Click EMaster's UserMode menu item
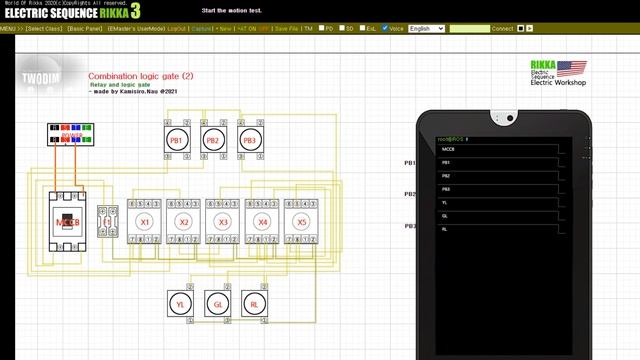Image resolution: width=640 pixels, height=360 pixels. click(136, 29)
